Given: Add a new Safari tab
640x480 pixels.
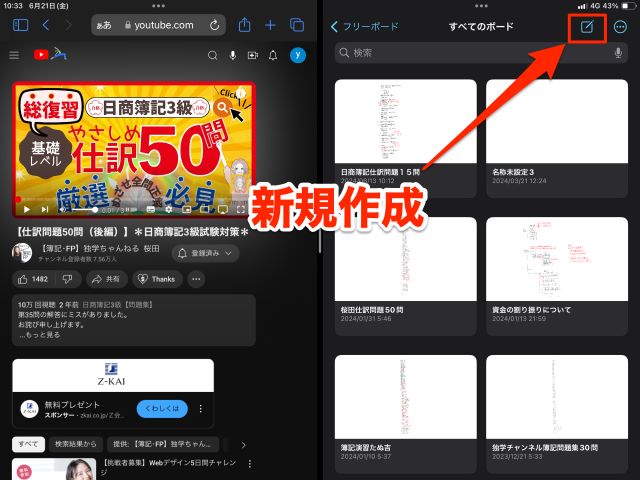Looking at the screenshot, I should [270, 25].
